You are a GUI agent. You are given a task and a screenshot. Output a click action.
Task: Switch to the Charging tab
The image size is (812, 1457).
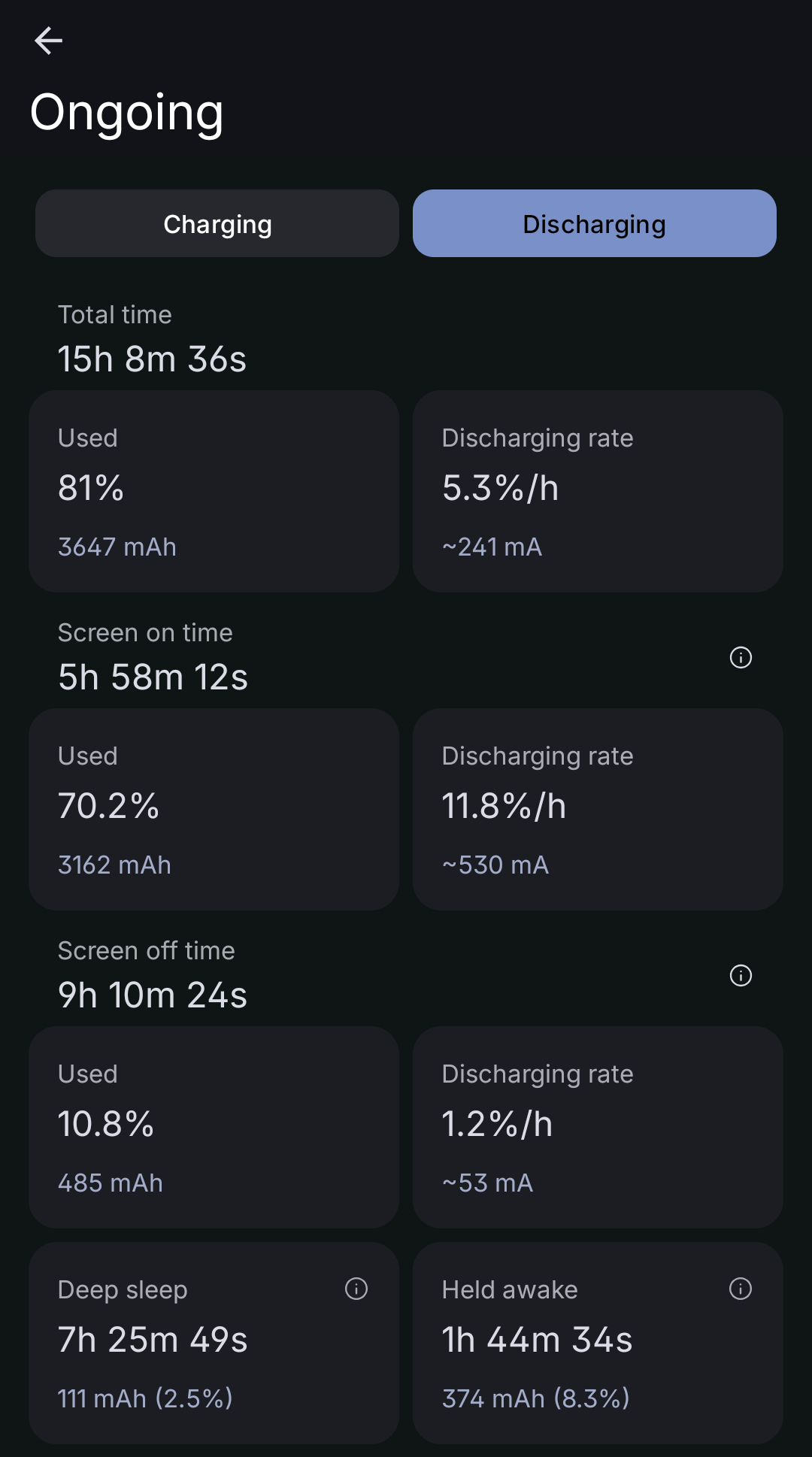click(217, 224)
